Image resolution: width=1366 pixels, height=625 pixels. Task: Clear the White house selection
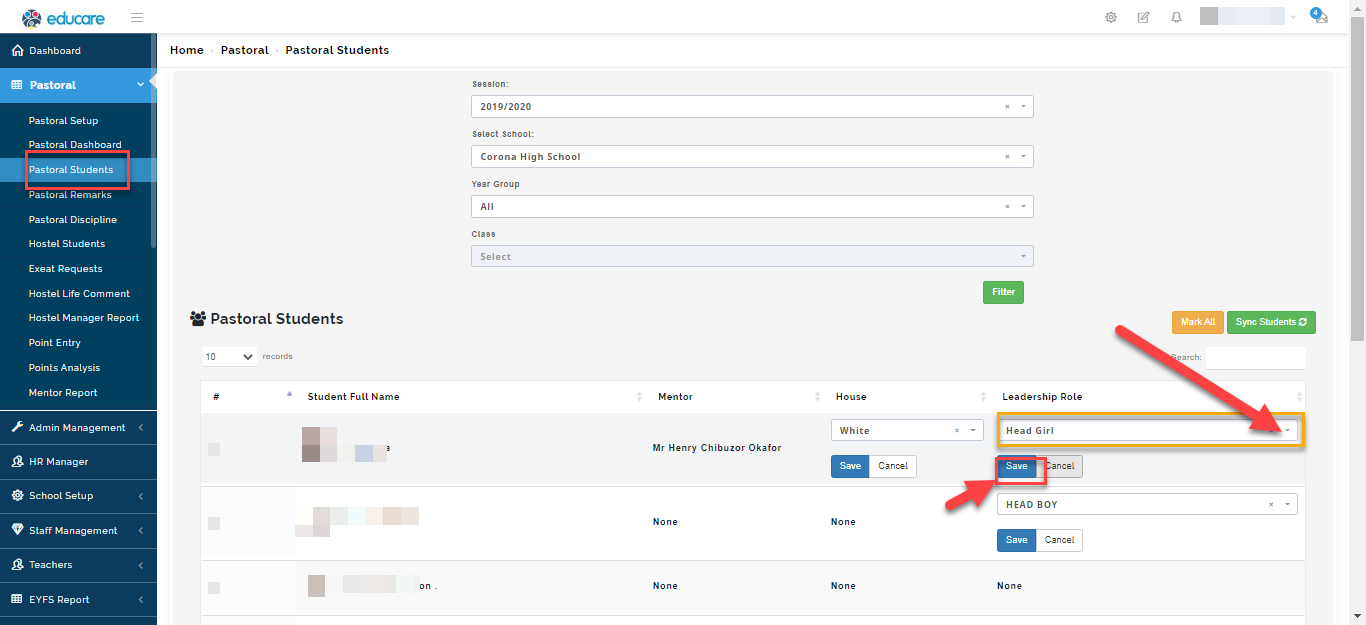[x=957, y=431]
